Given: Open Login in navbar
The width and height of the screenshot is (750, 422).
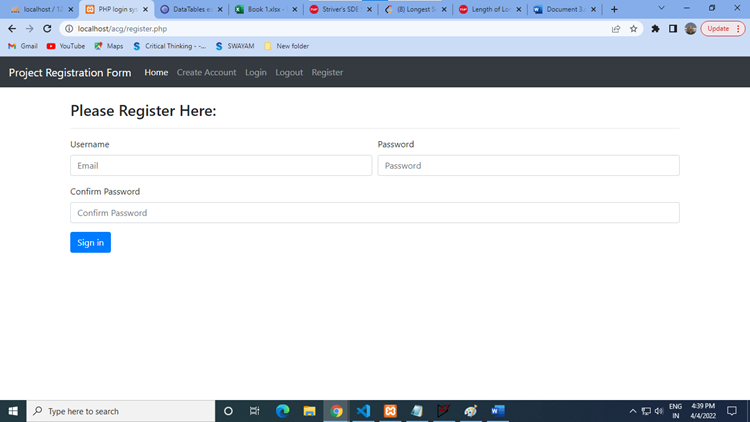Looking at the screenshot, I should (256, 72).
